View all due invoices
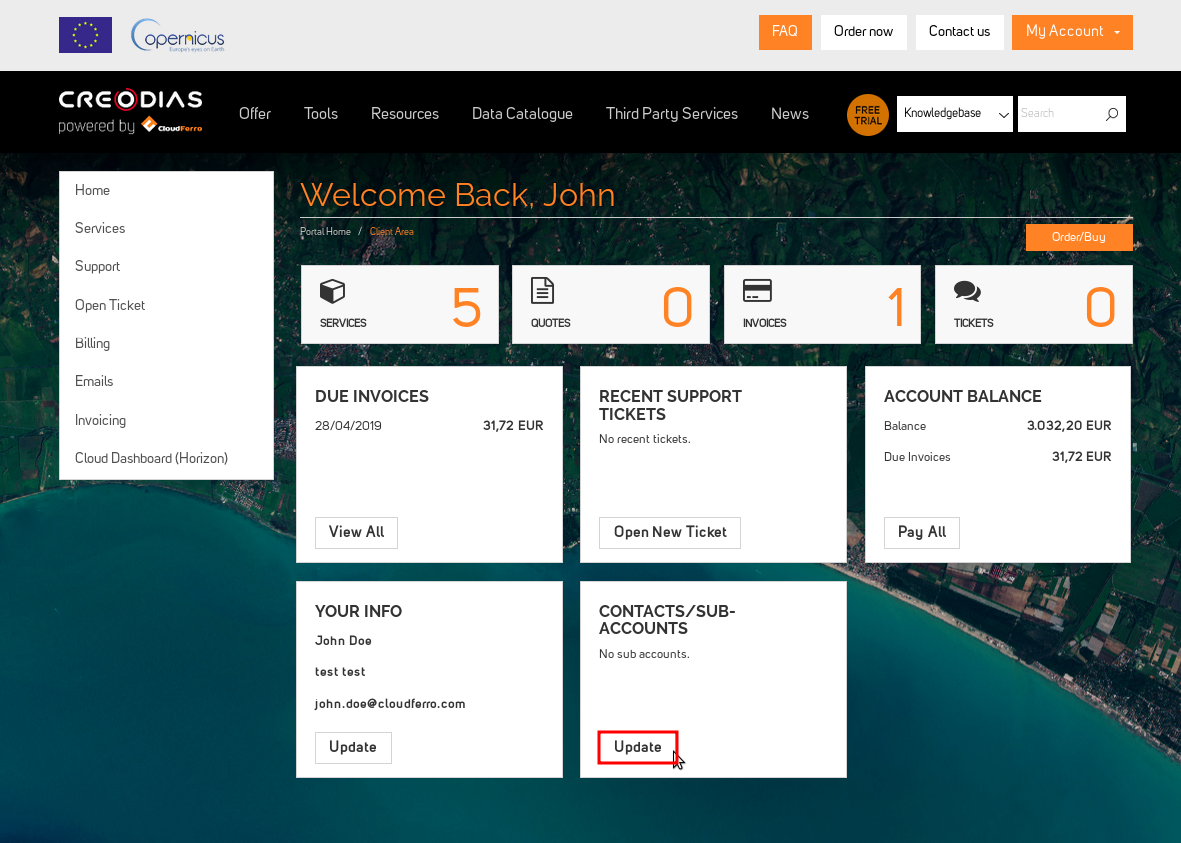This screenshot has width=1181, height=843. pos(356,533)
